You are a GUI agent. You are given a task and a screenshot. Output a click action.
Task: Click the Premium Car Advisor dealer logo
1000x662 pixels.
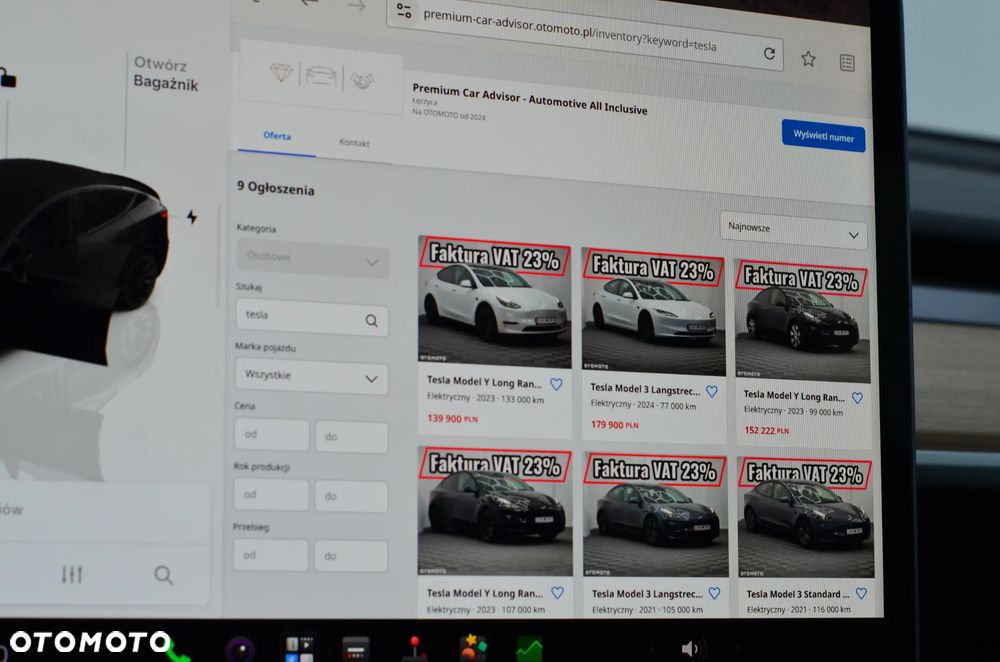tap(321, 77)
